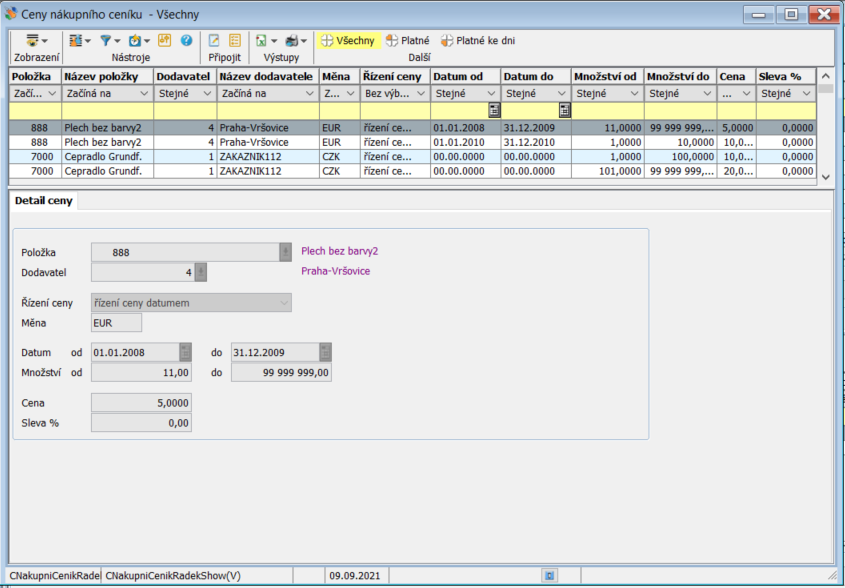Select the Detail ceny tab
The image size is (845, 588).
tap(45, 201)
